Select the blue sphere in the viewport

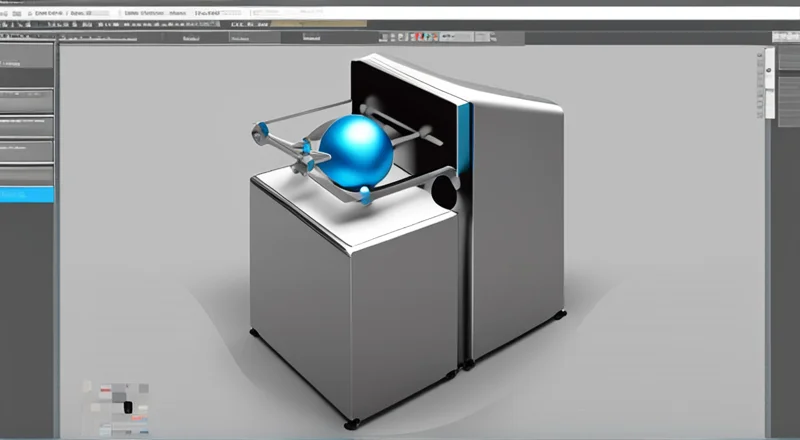[358, 150]
